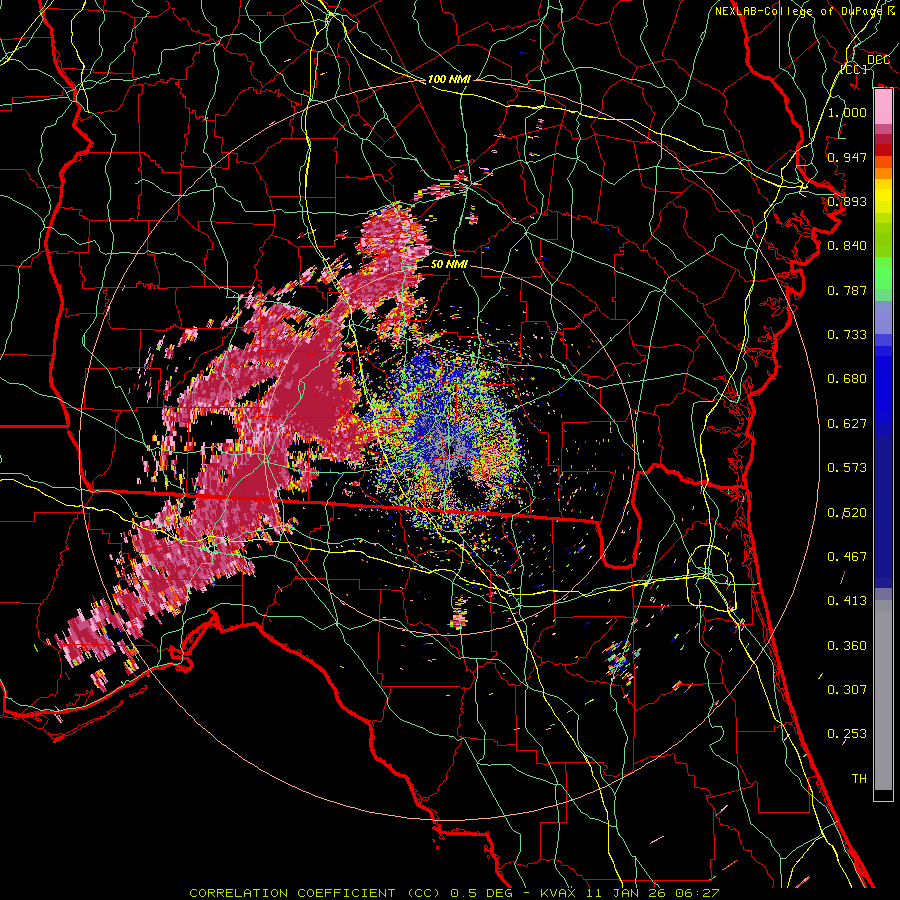The width and height of the screenshot is (900, 900).
Task: Click the black swatch at the color bar bottom
Action: click(883, 795)
